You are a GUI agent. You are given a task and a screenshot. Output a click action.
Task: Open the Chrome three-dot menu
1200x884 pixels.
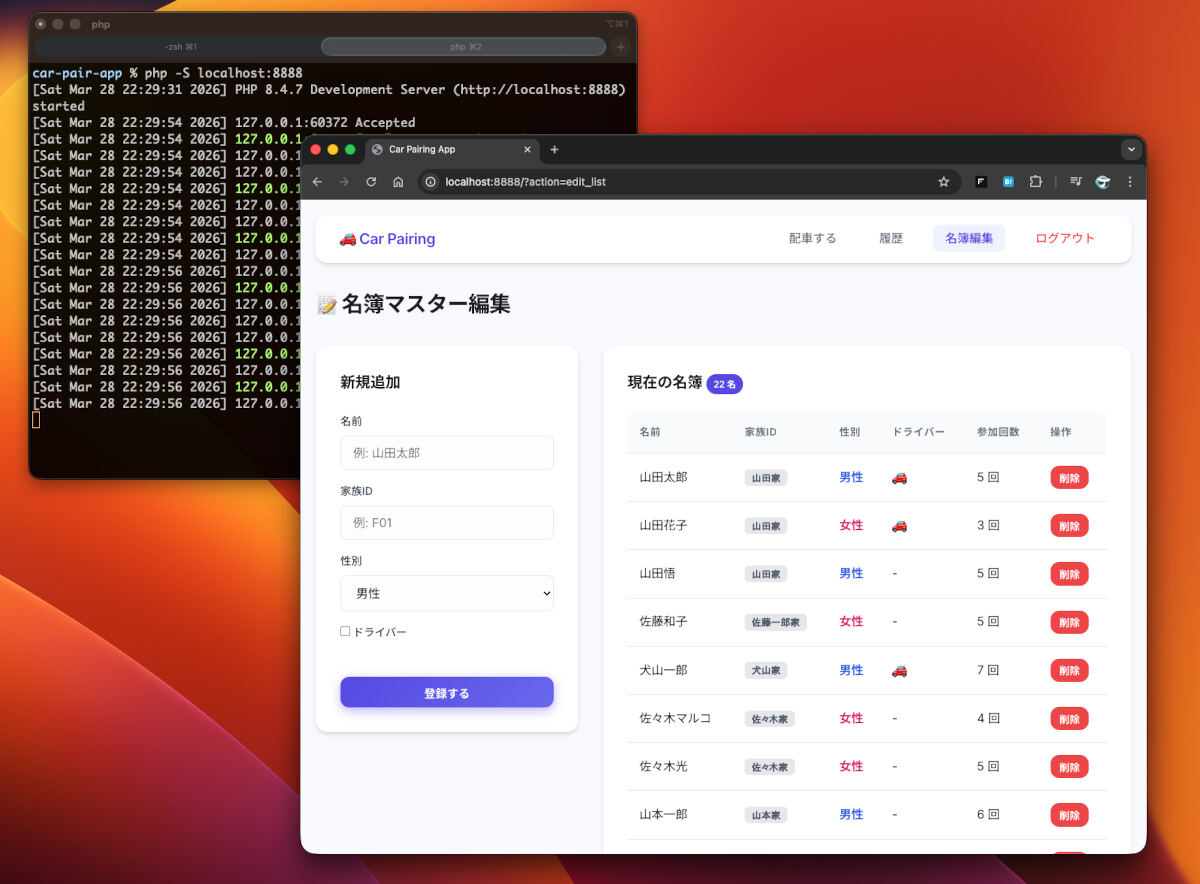click(x=1130, y=182)
